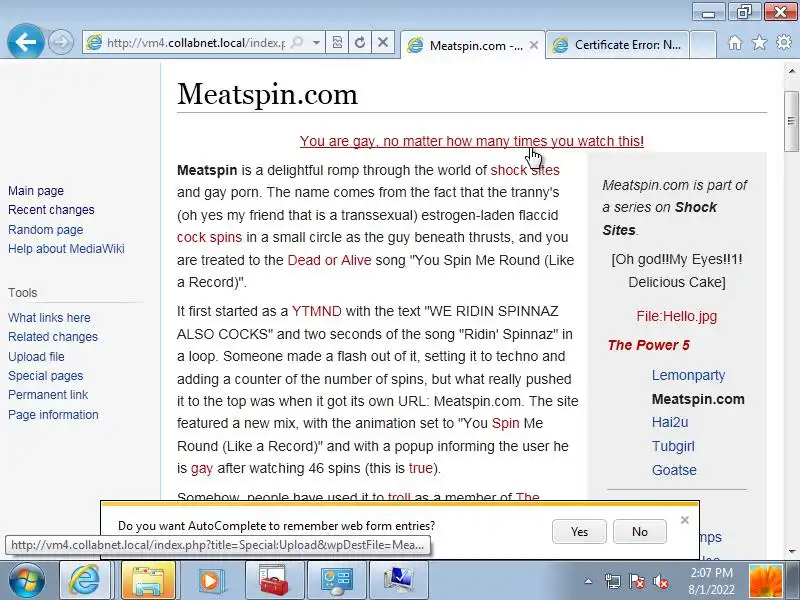Stop loading the page
This screenshot has height=600, width=800.
383,42
